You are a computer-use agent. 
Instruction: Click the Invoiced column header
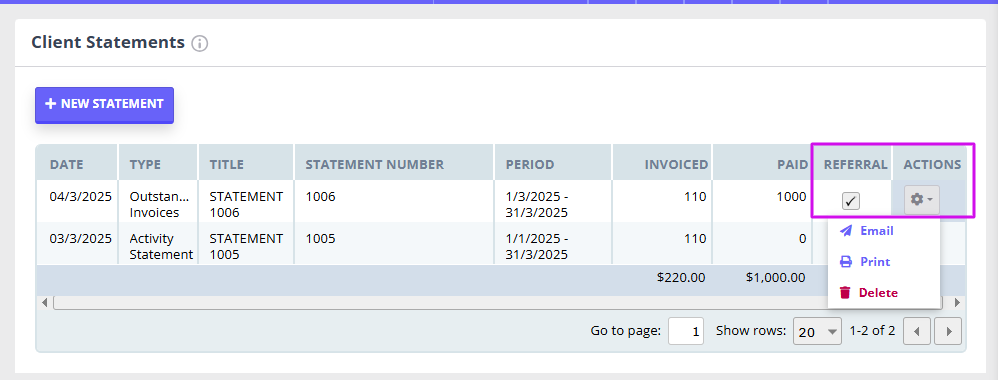[676, 164]
